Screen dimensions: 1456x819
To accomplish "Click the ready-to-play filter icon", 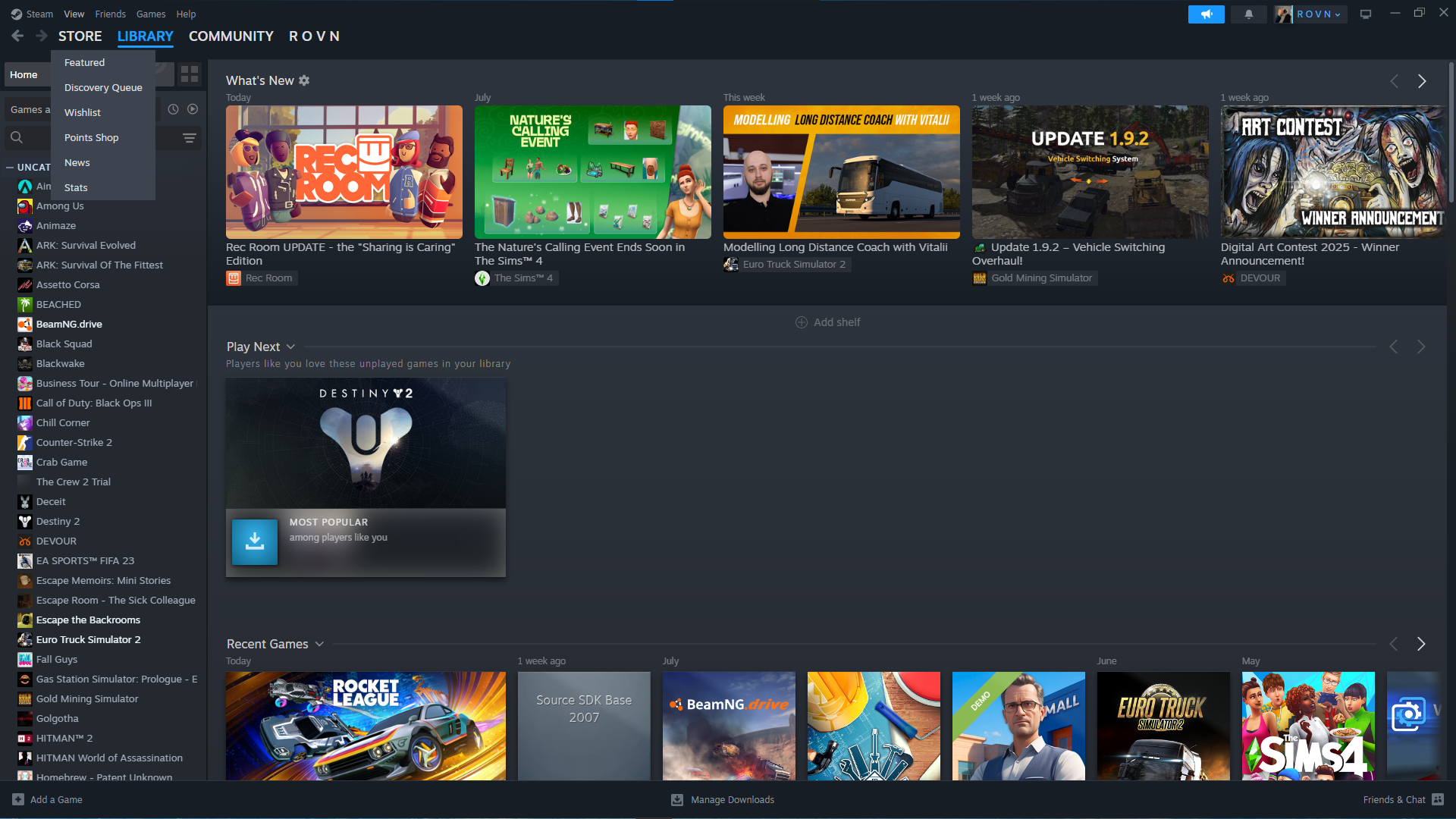I will tap(193, 109).
